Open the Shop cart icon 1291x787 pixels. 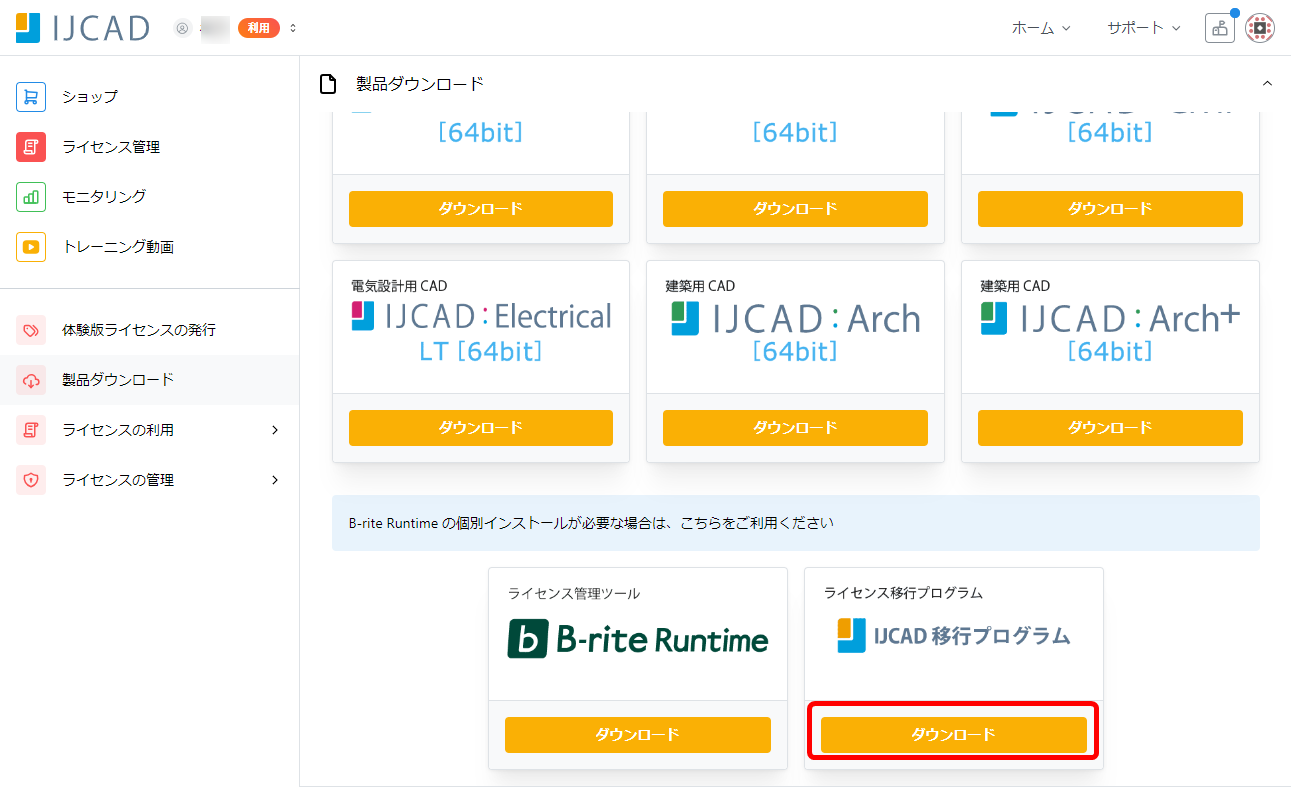31,97
